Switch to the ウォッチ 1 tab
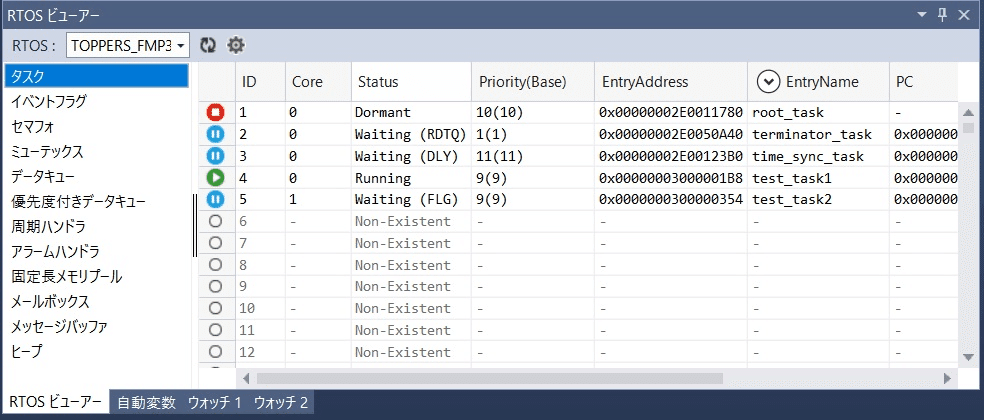 click(215, 403)
